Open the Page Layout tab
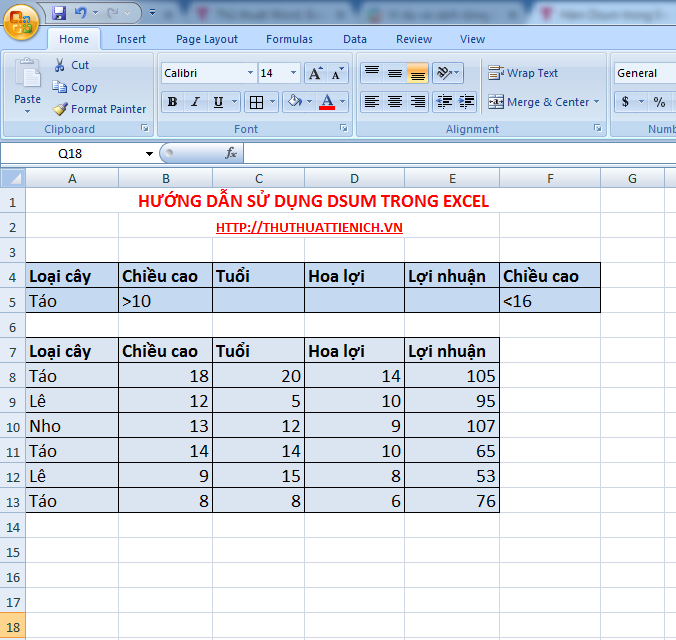The image size is (676, 640). click(207, 39)
